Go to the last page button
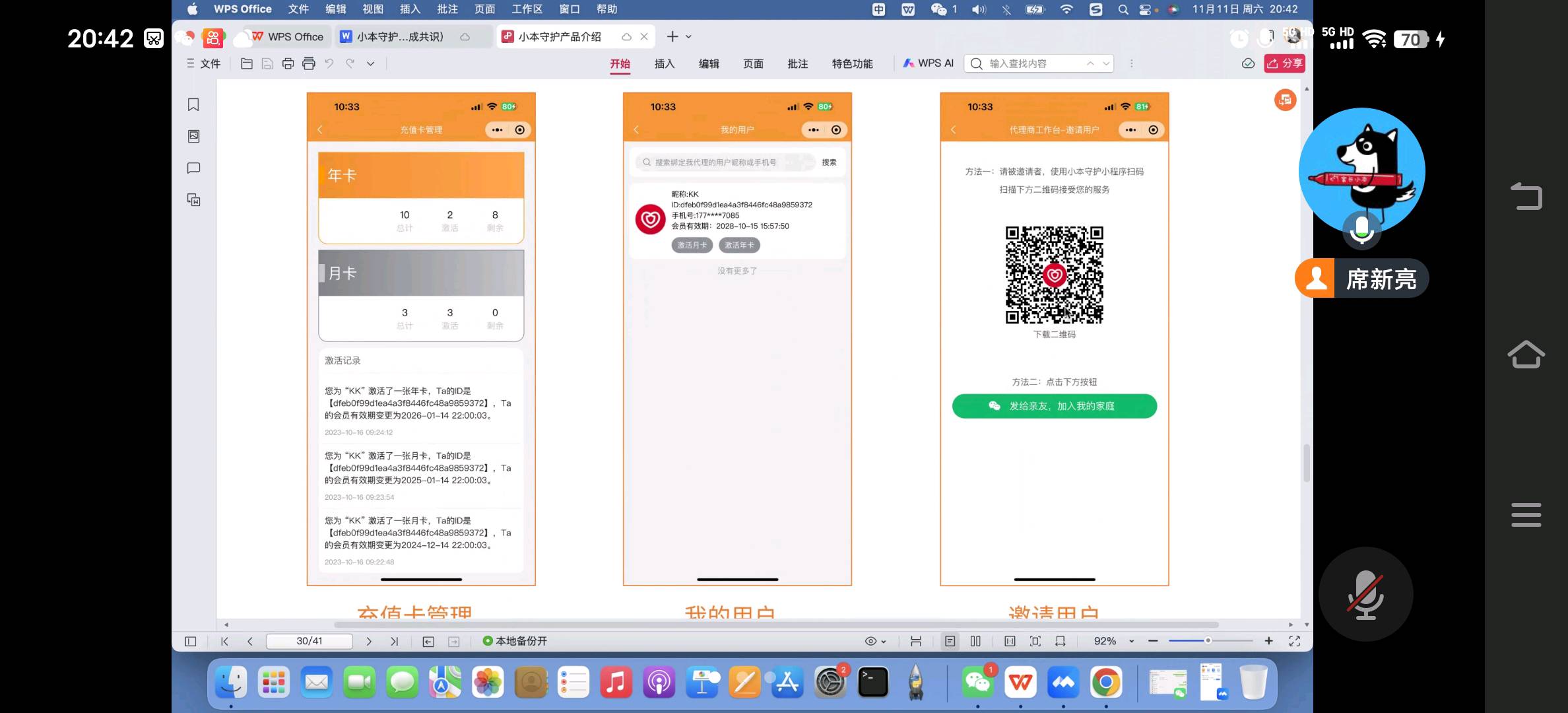This screenshot has width=1568, height=713. coord(394,641)
